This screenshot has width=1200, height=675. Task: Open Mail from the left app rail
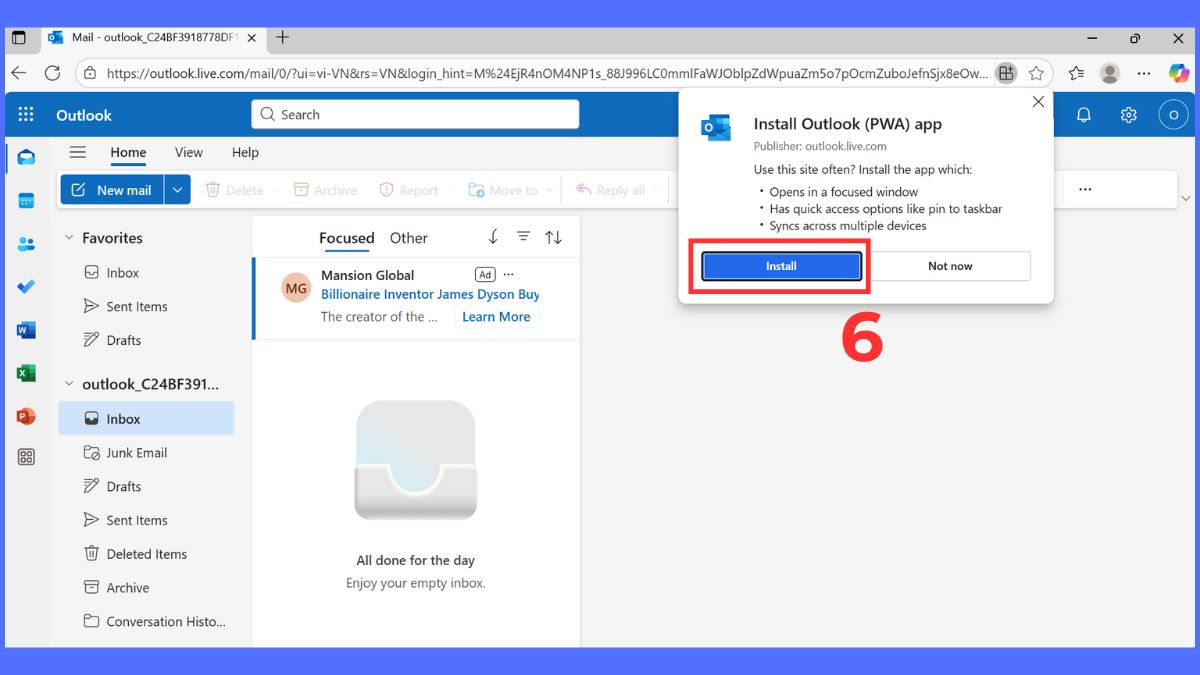click(x=26, y=157)
